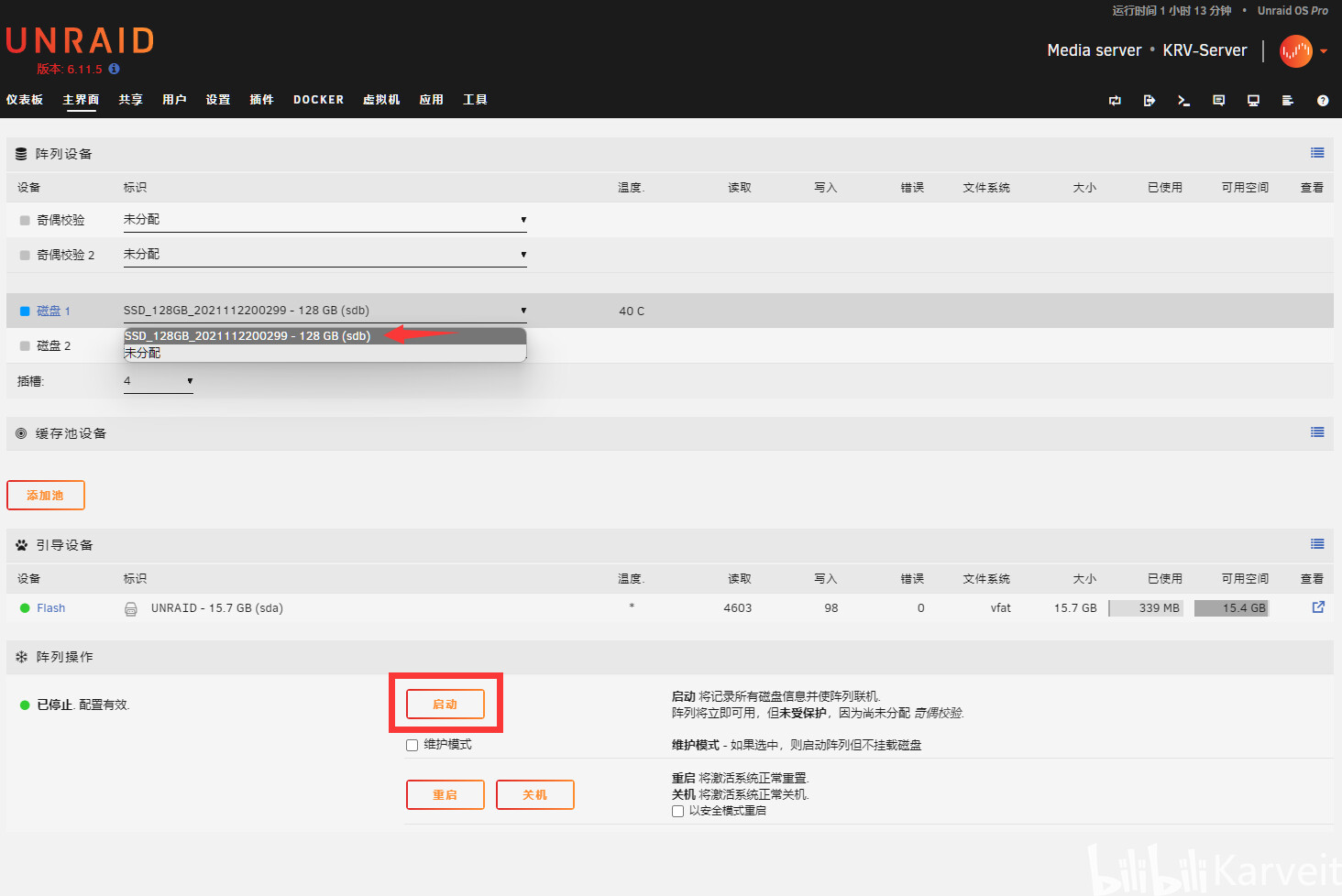This screenshot has height=896, width=1342.
Task: Toggle list view icon for 缓存池设备 section
Action: pyautogui.click(x=1317, y=432)
